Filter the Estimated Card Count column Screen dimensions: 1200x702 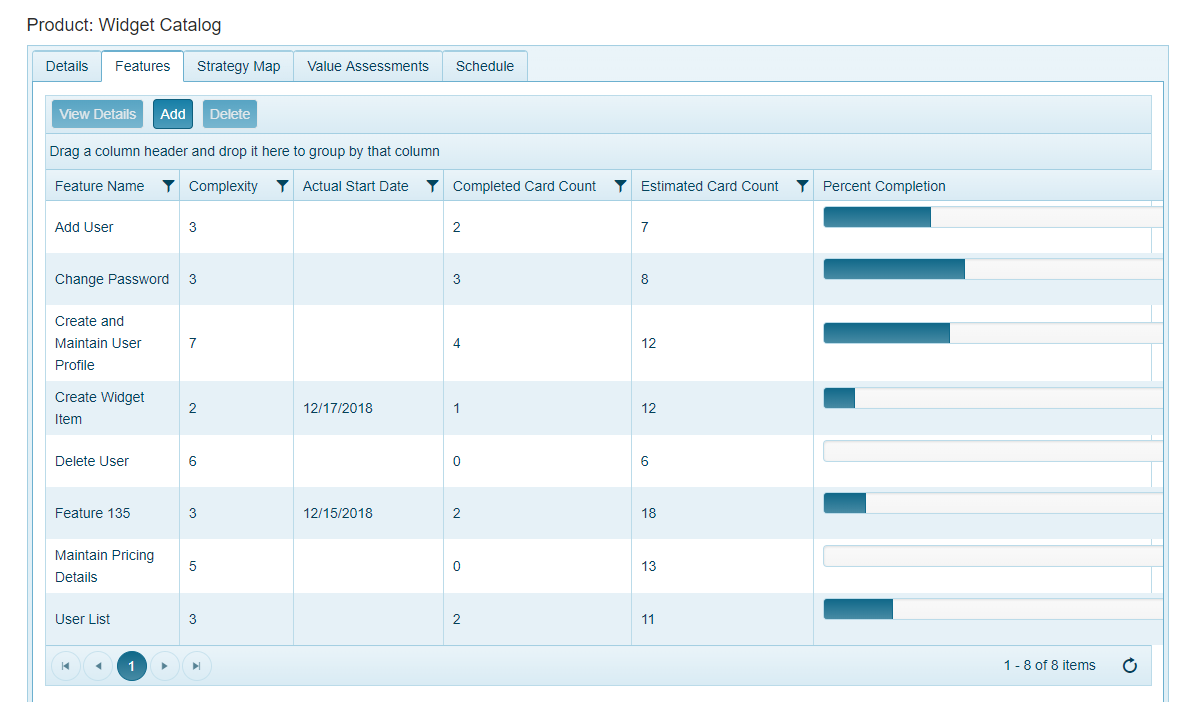pos(802,186)
